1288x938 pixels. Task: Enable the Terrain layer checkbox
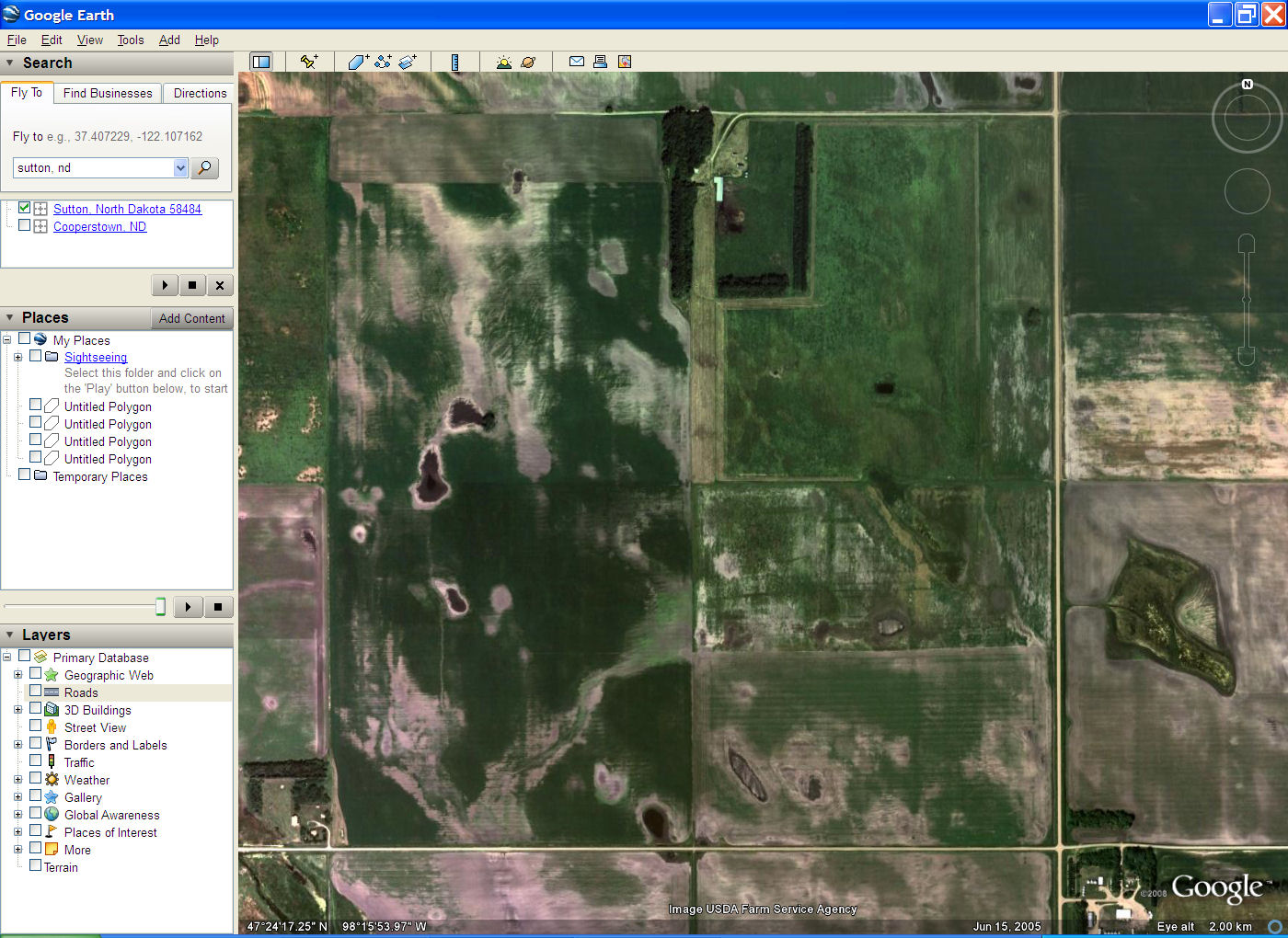tap(35, 866)
